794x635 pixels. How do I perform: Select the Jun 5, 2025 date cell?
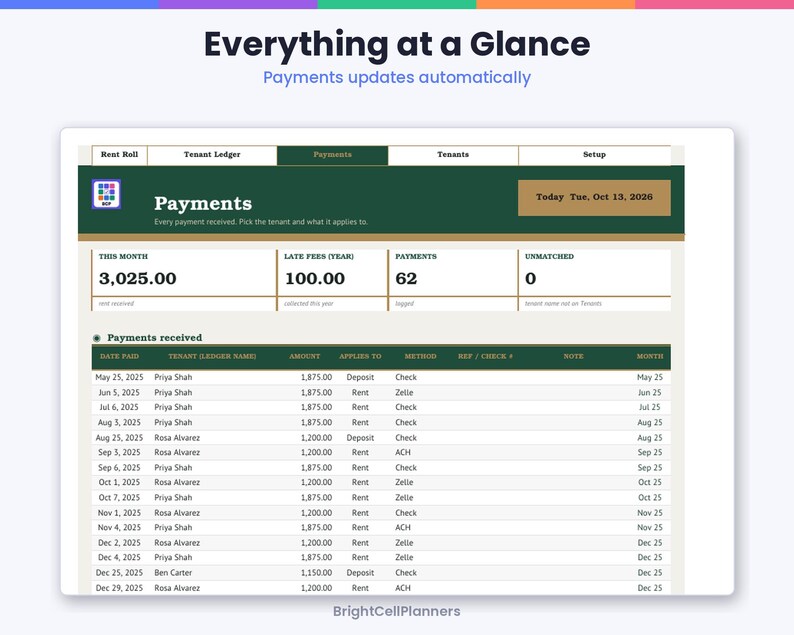click(x=120, y=392)
